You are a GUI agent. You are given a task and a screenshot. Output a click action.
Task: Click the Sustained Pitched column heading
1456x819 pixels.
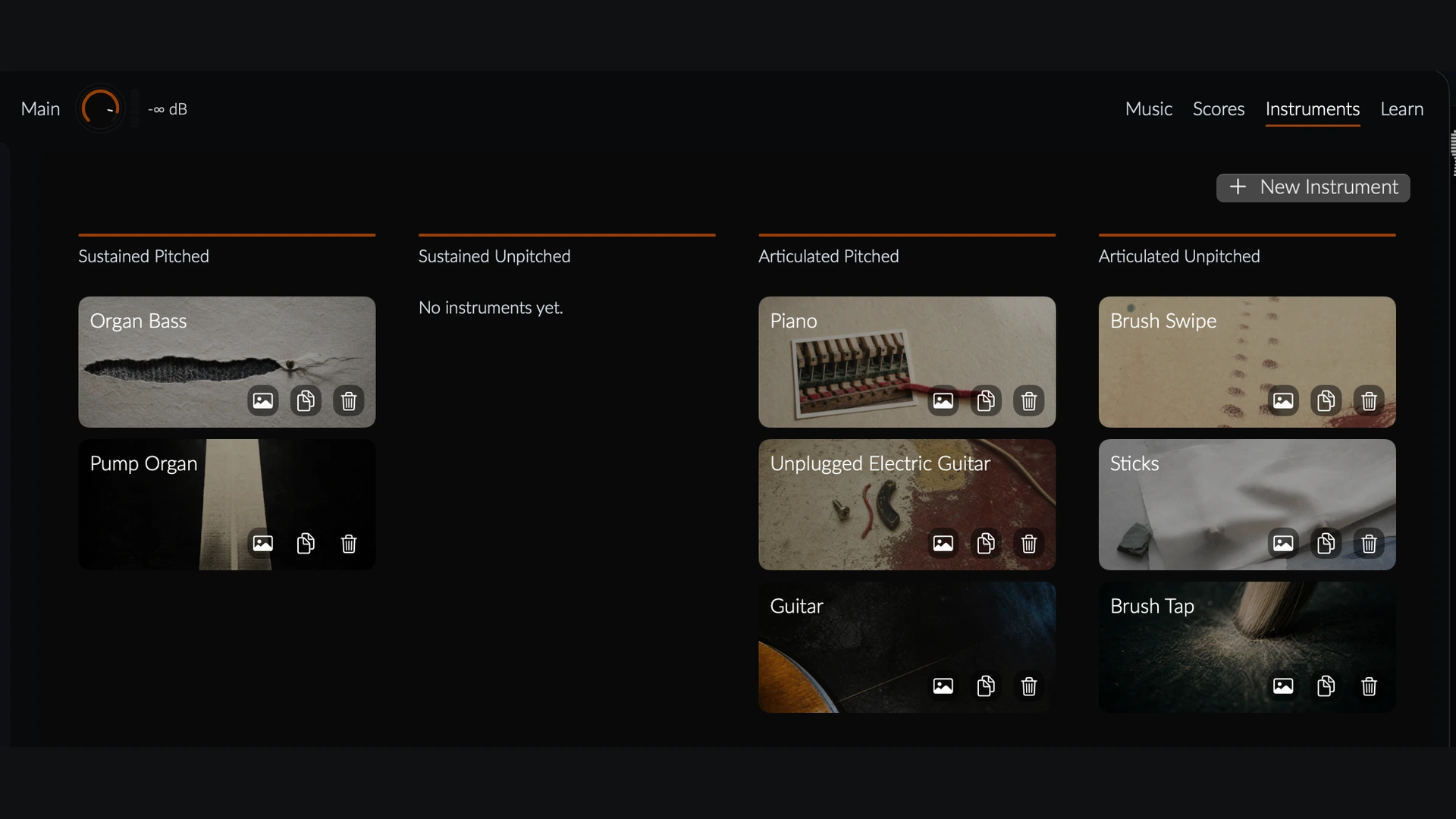143,256
